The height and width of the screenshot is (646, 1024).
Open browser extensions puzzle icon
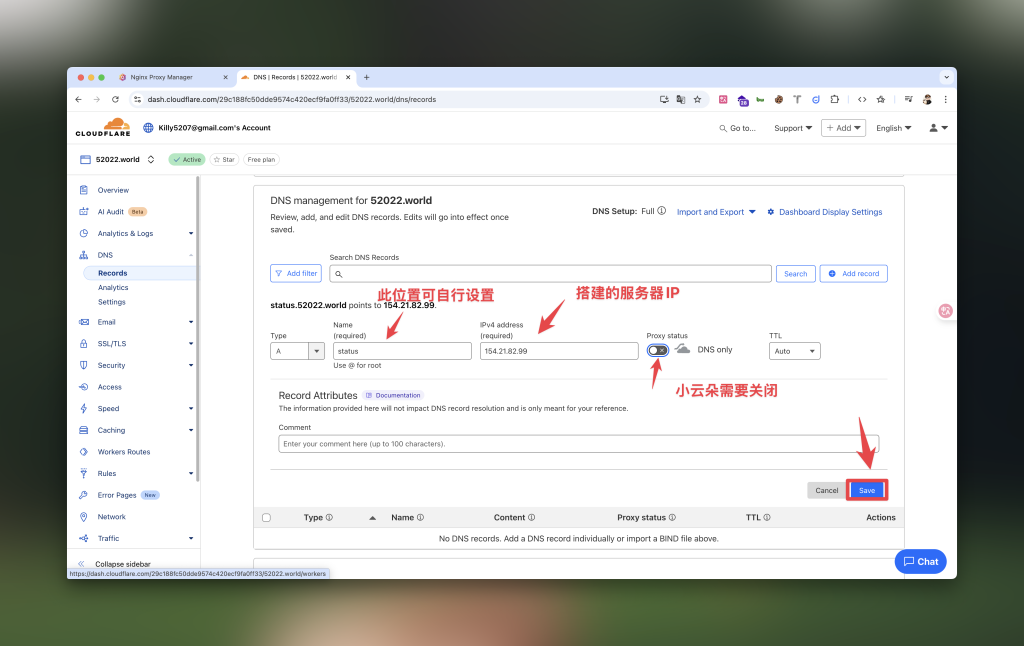835,99
